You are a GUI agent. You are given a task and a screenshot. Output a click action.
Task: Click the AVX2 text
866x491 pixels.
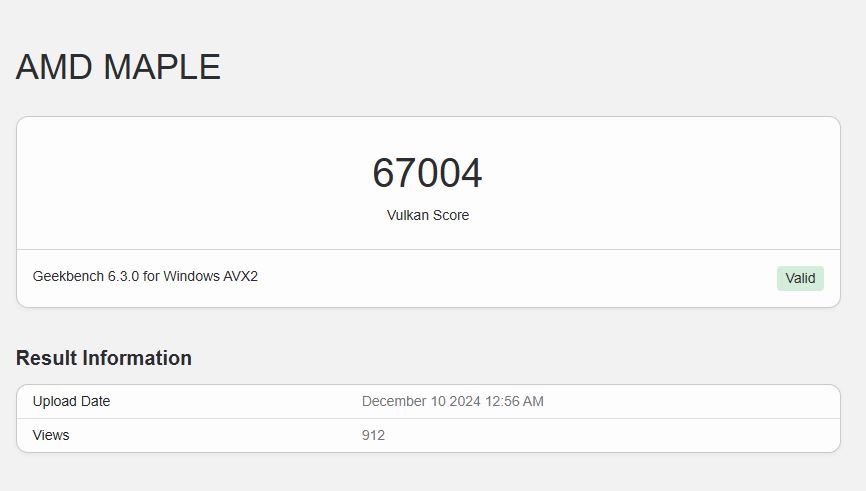(x=242, y=276)
